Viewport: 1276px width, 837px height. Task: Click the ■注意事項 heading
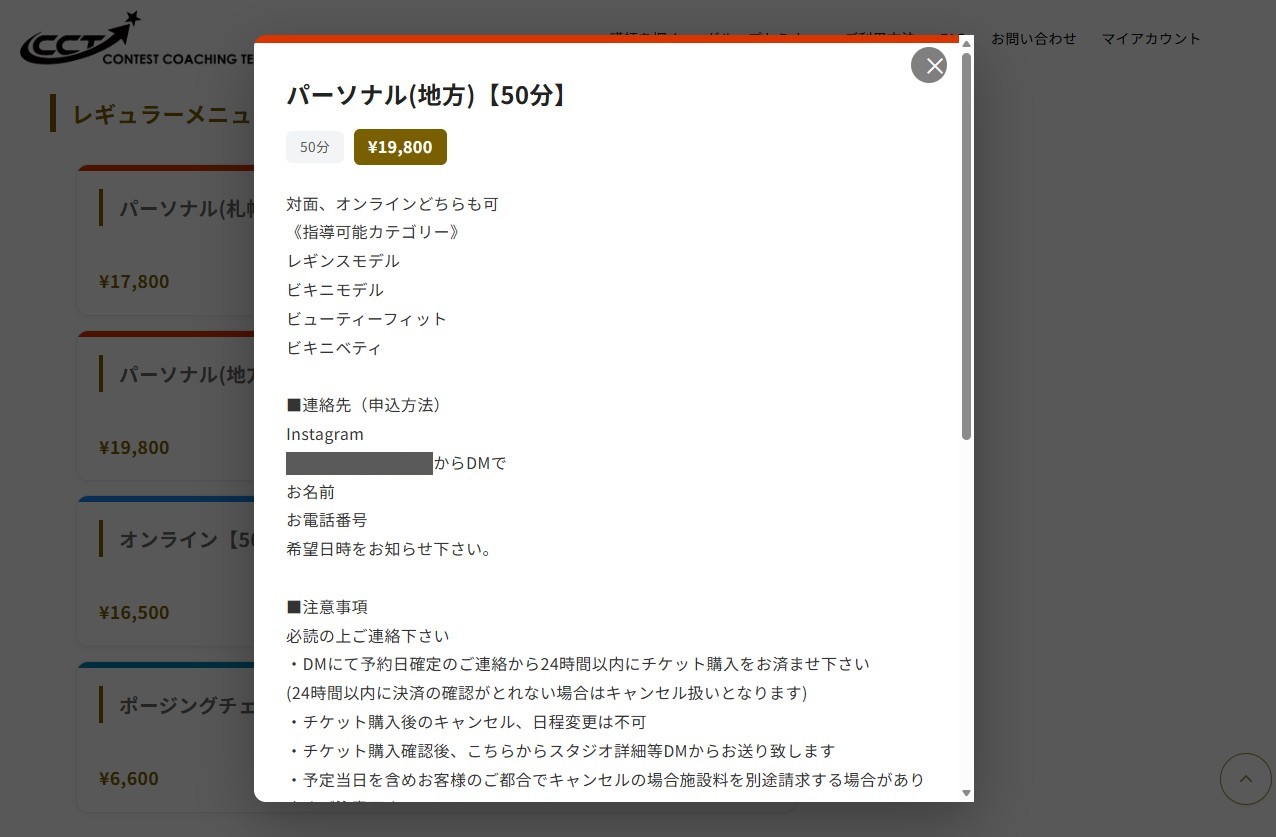pyautogui.click(x=327, y=607)
